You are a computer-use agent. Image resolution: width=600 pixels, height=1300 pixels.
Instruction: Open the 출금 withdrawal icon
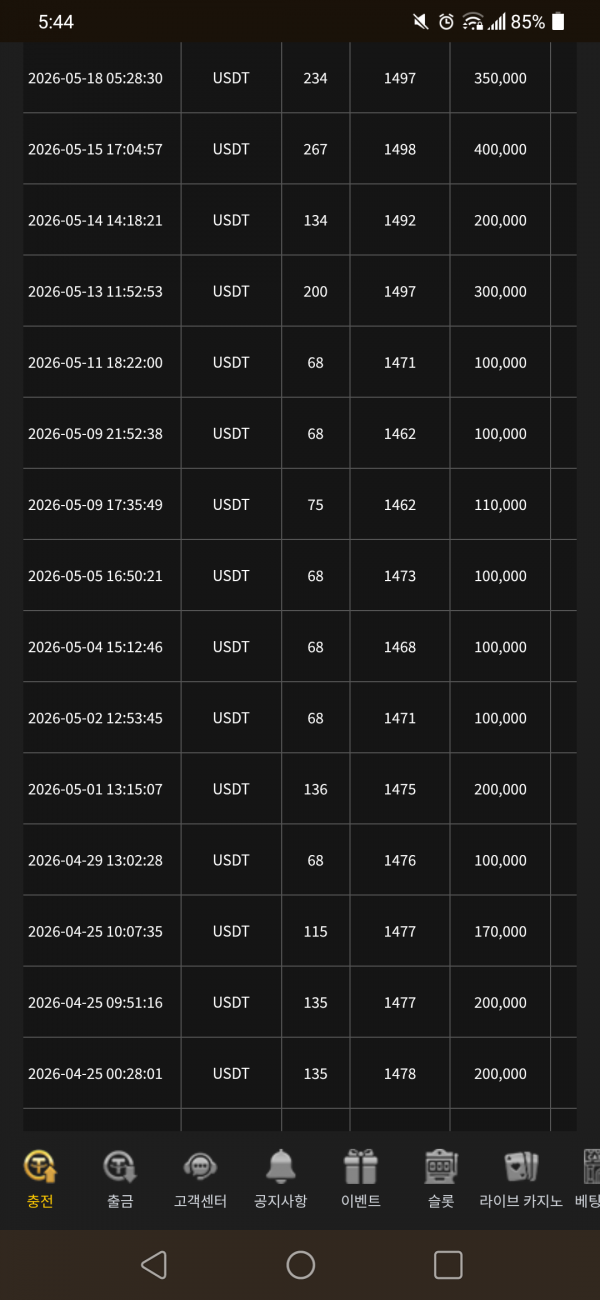(x=120, y=1166)
